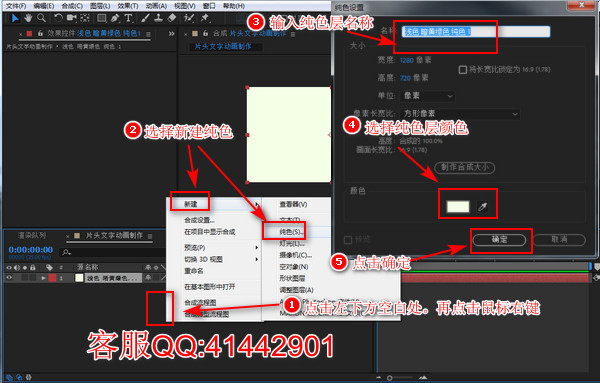Click the solid layer name input field

coord(476,32)
